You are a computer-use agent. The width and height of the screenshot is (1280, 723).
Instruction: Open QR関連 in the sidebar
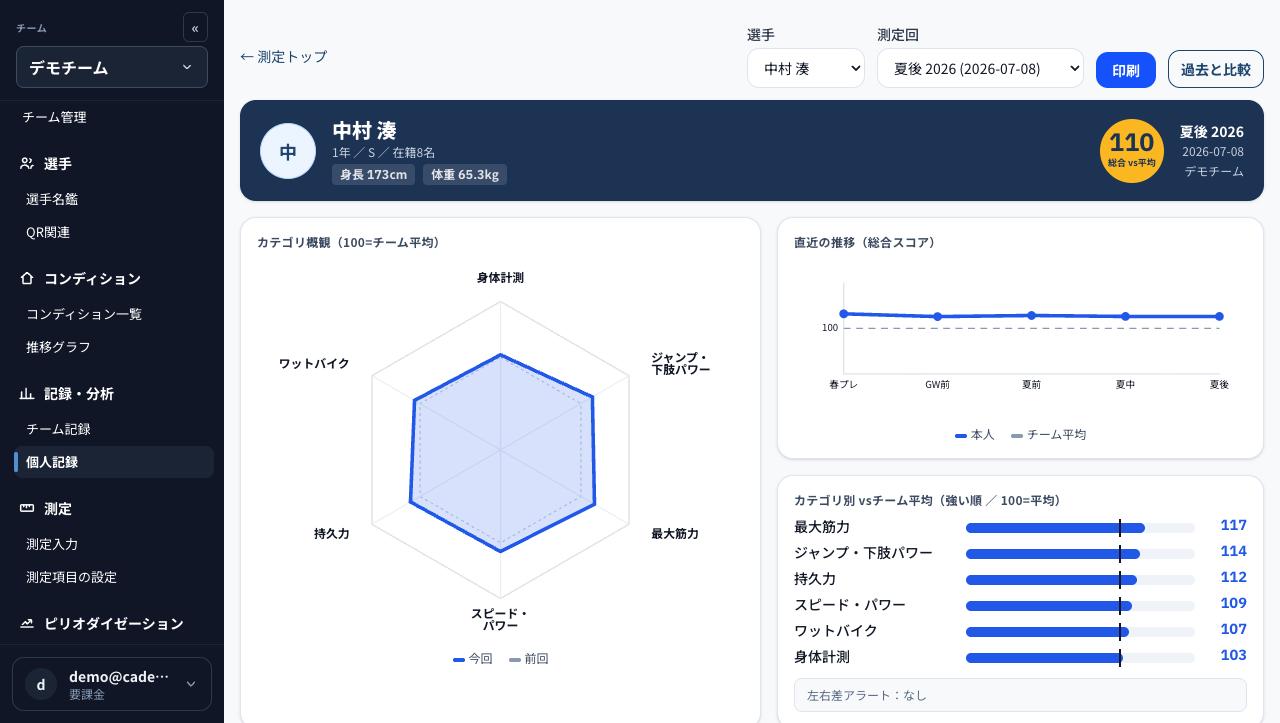tap(48, 232)
